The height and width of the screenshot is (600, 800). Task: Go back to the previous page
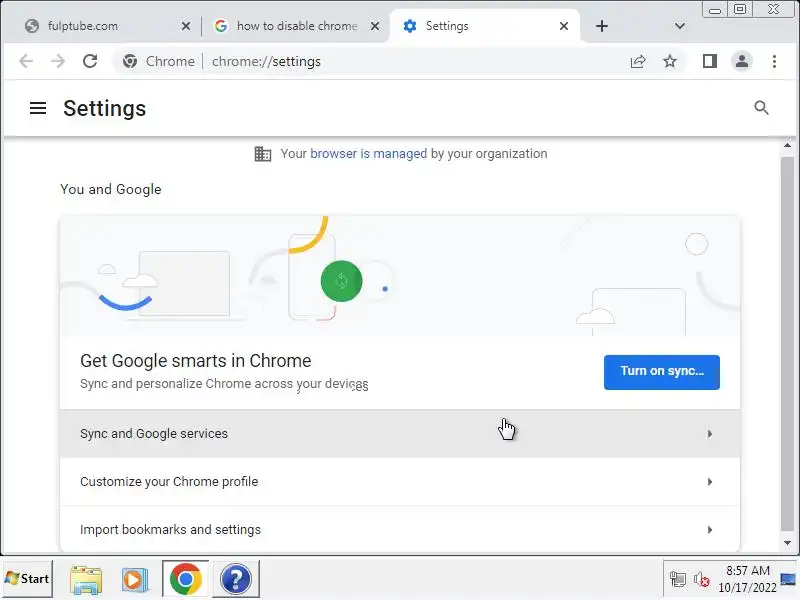click(x=26, y=61)
